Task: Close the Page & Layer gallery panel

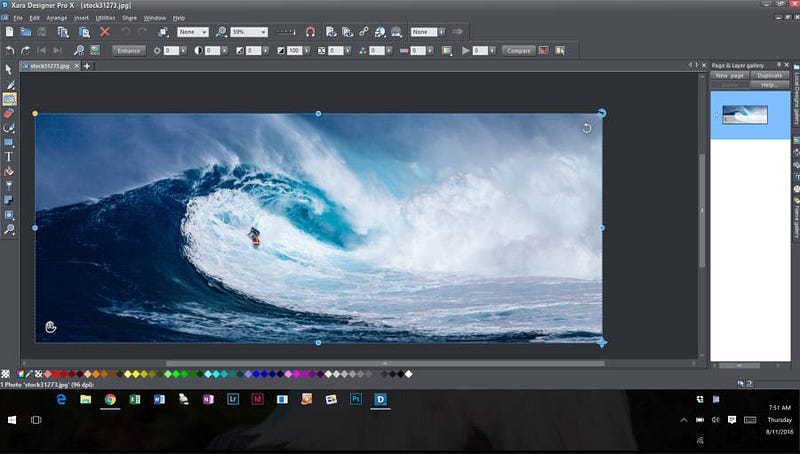Action: pos(786,65)
